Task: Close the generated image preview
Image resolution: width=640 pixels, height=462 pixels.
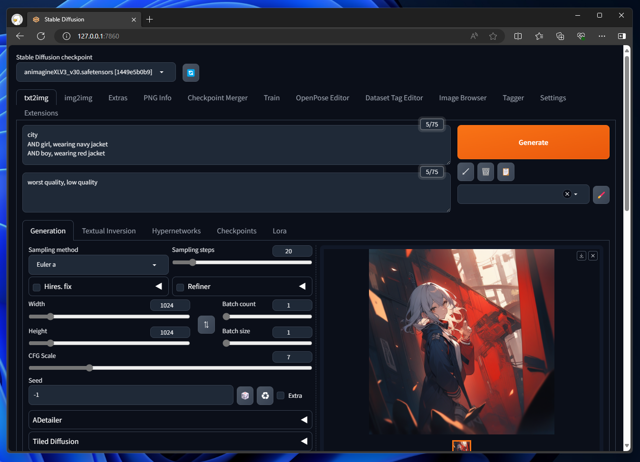Action: point(593,256)
